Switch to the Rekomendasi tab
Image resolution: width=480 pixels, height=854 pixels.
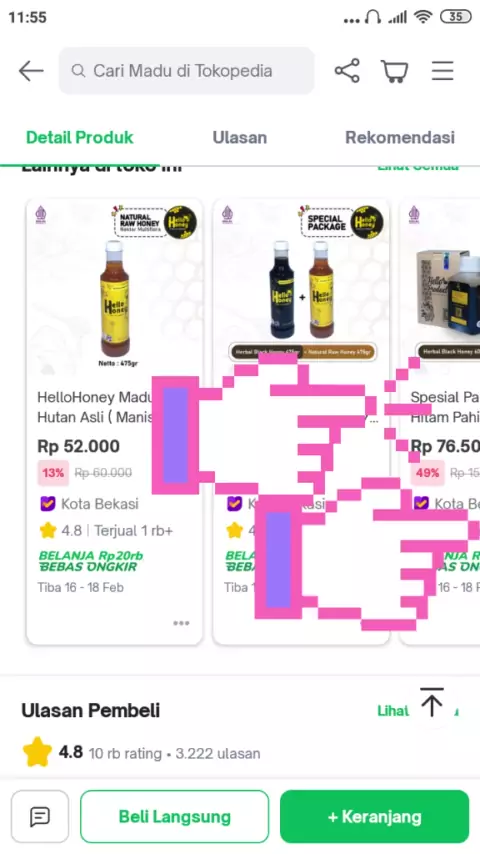pyautogui.click(x=400, y=137)
